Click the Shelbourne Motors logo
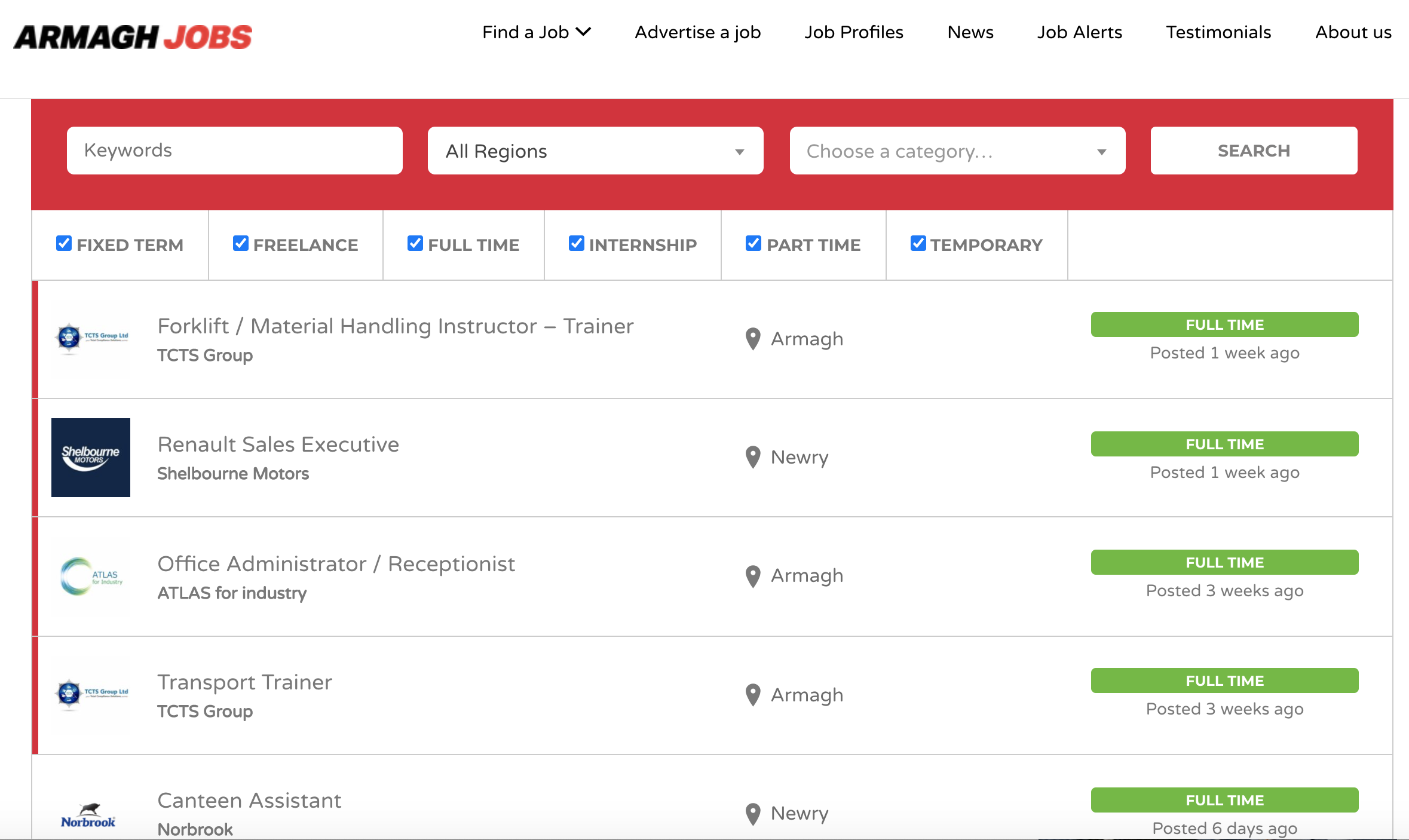Viewport: 1409px width, 840px height. (91, 458)
